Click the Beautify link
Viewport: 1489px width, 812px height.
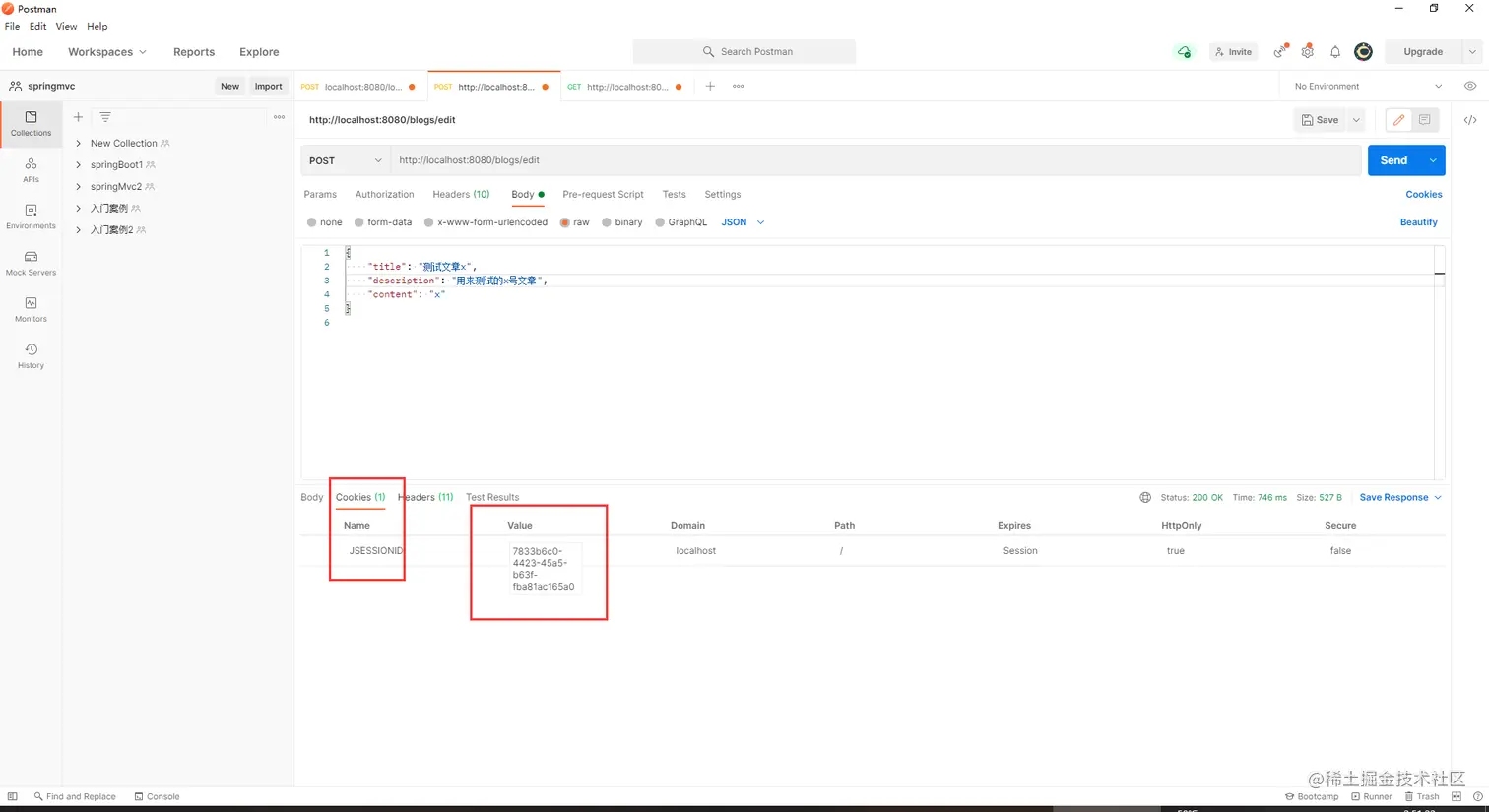point(1419,222)
